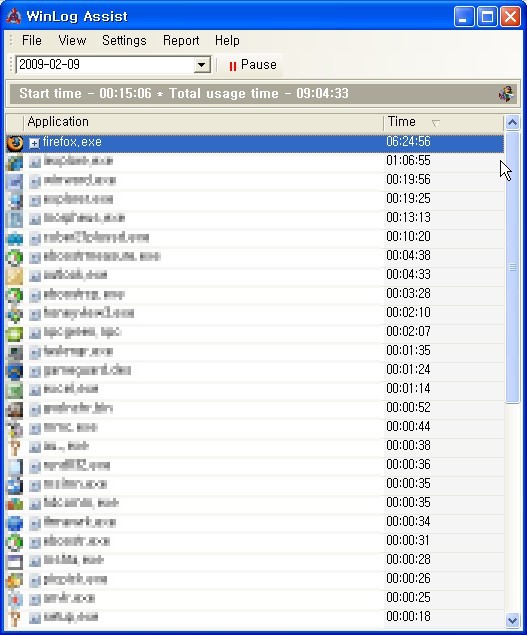Click the app icon in the 00:00:26 row
This screenshot has height=635, width=527.
click(x=15, y=580)
